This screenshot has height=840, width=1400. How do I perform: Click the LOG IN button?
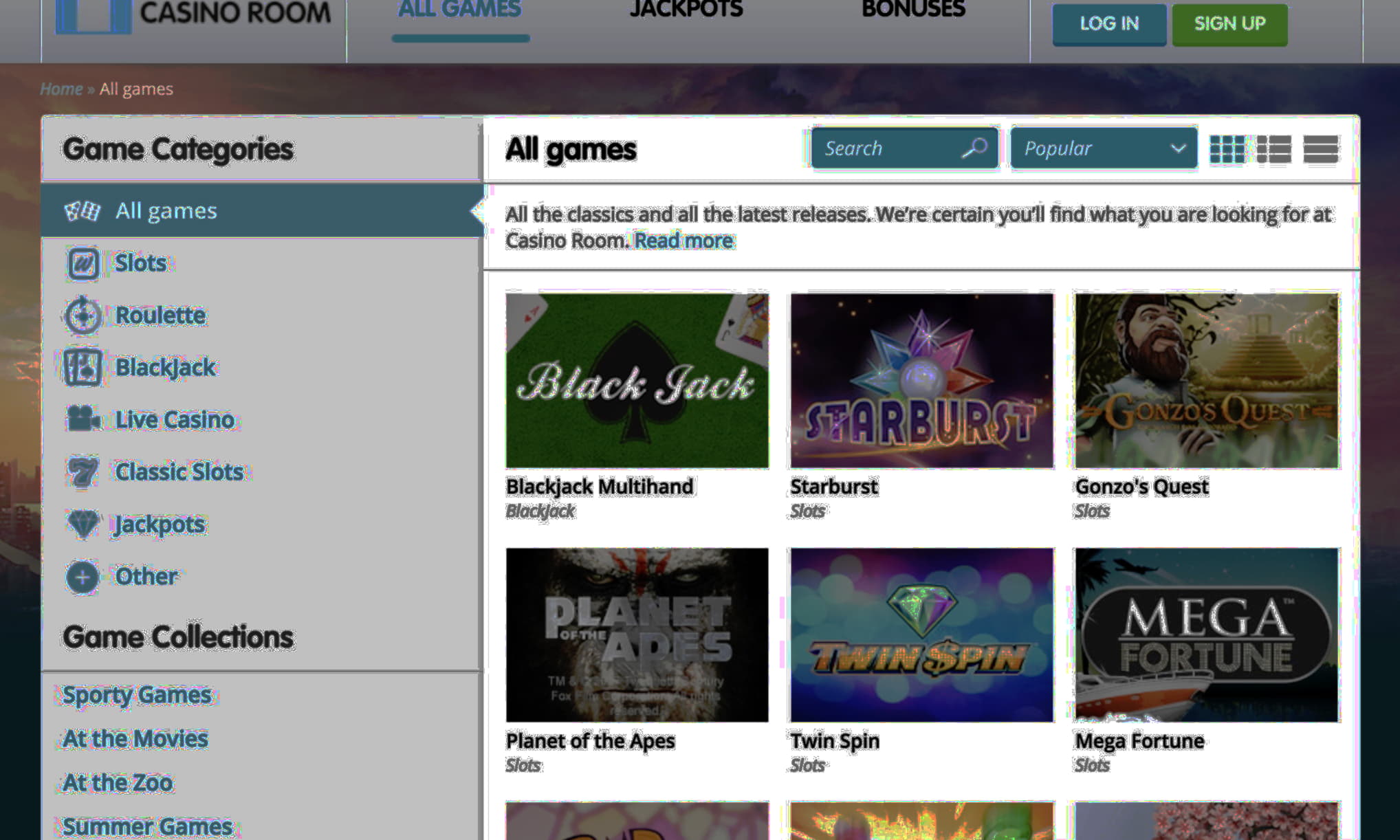pyautogui.click(x=1109, y=24)
